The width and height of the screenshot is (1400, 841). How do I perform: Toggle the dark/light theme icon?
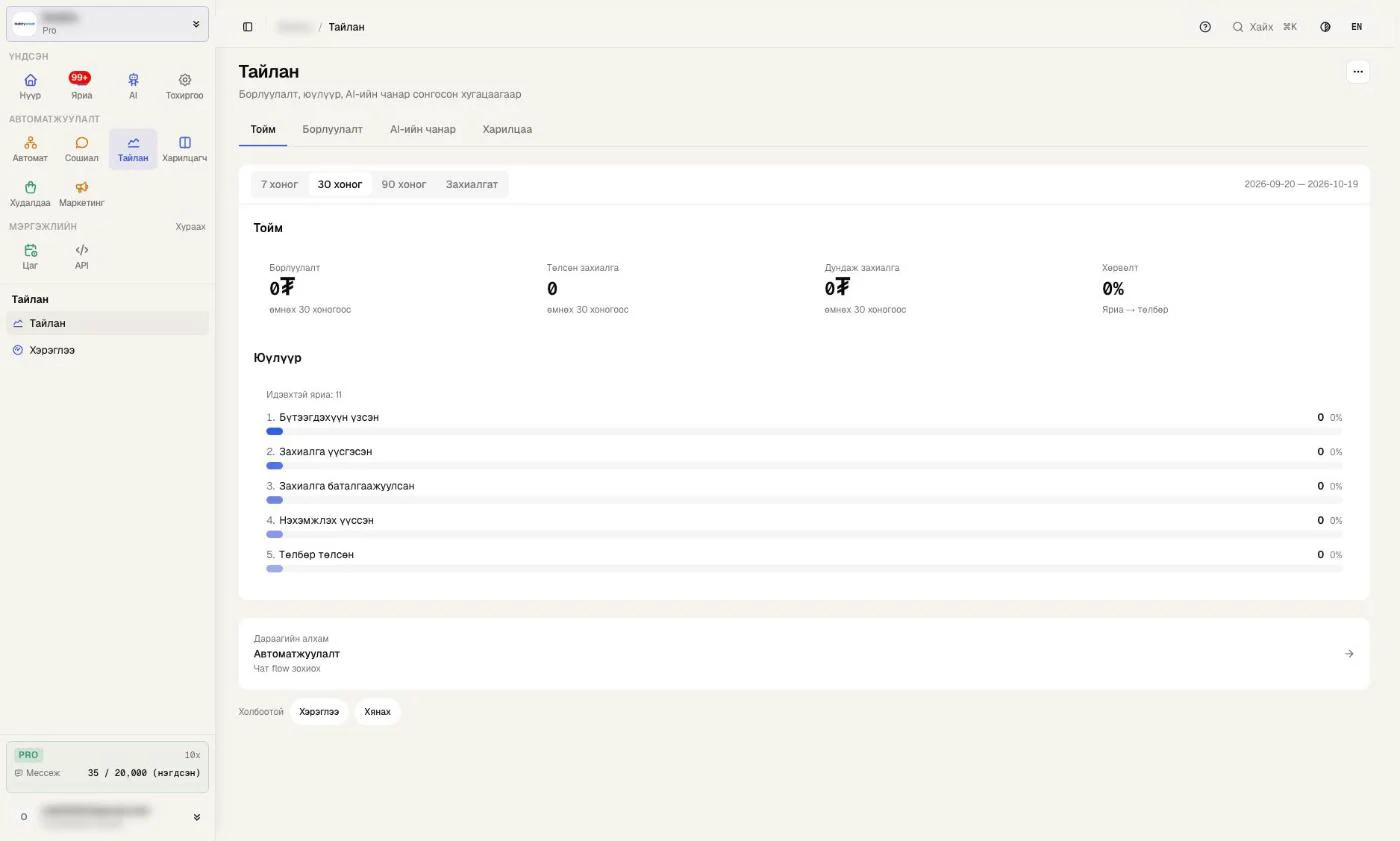[x=1325, y=27]
